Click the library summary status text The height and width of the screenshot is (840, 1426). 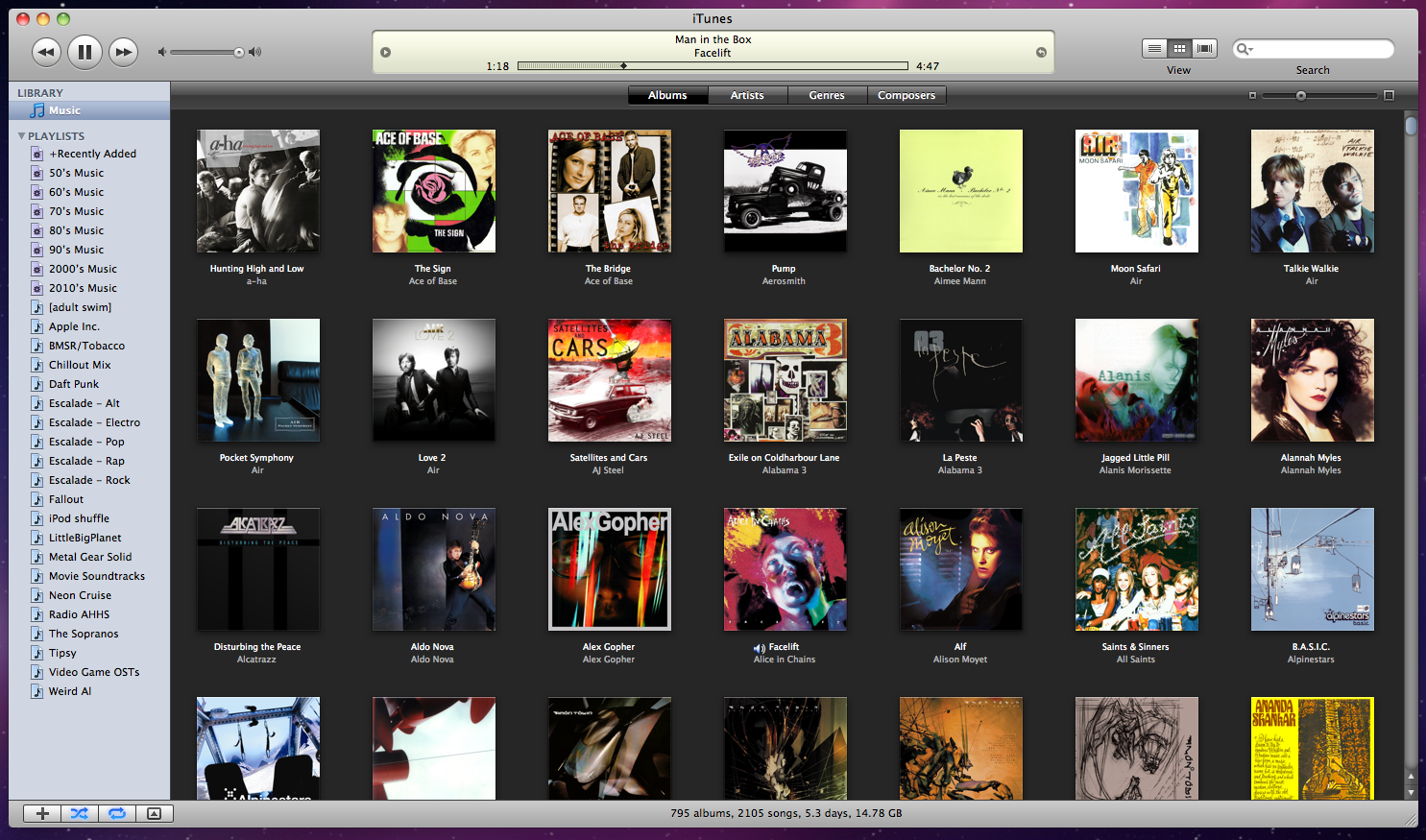(x=786, y=813)
